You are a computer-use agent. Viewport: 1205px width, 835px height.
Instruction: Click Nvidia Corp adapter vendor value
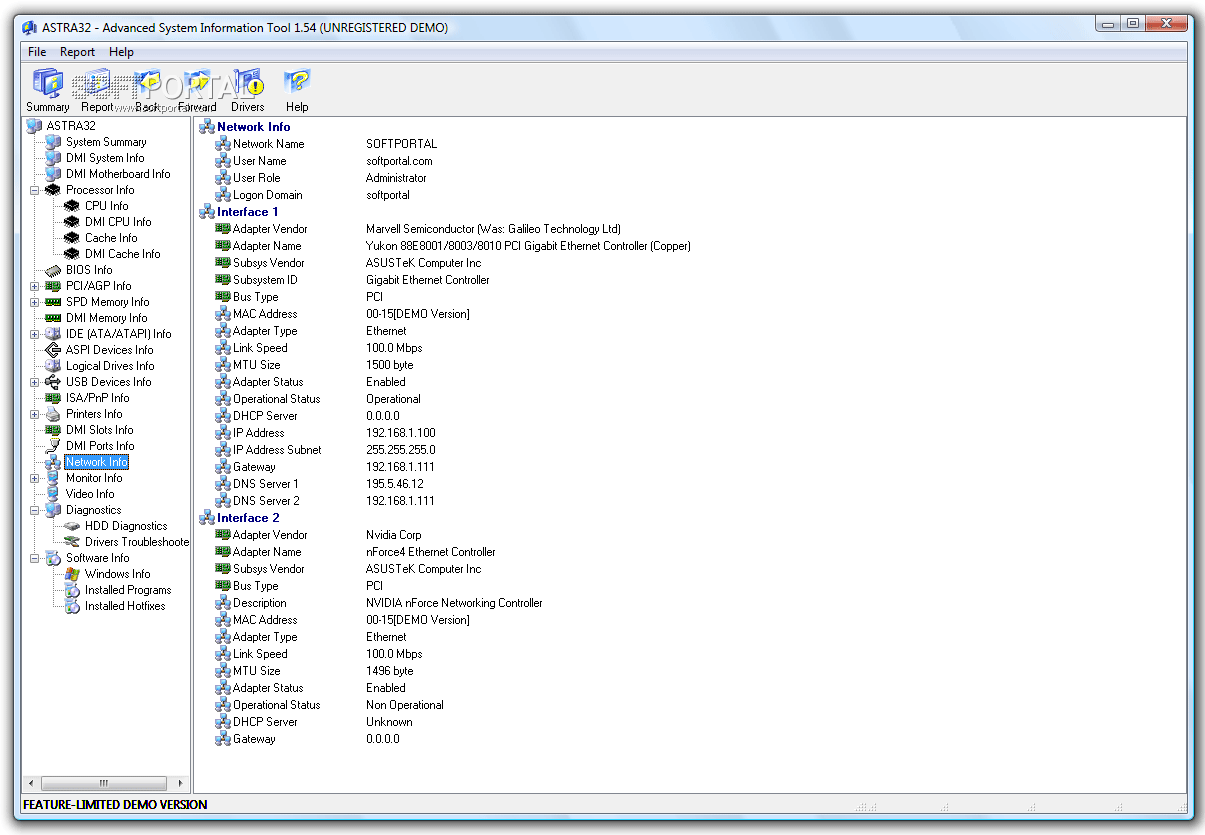point(394,535)
